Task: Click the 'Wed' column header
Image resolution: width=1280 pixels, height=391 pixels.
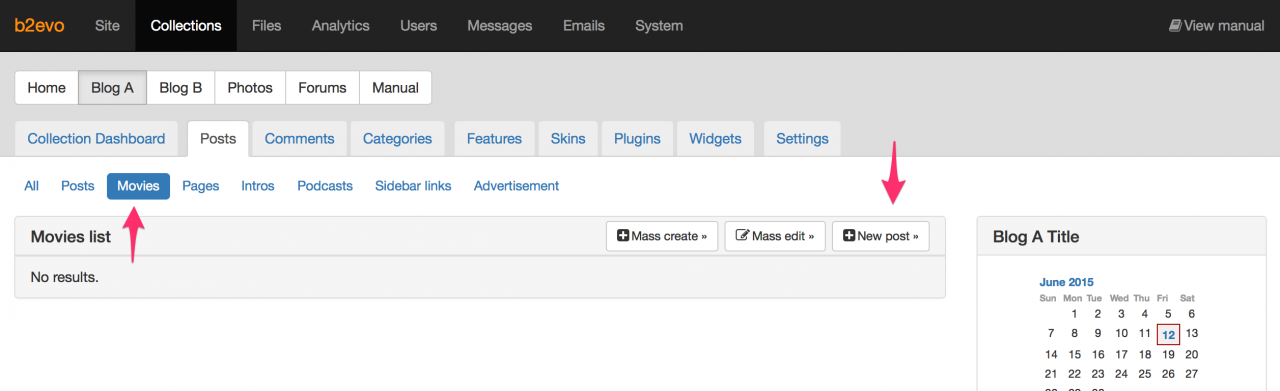Action: click(1120, 298)
